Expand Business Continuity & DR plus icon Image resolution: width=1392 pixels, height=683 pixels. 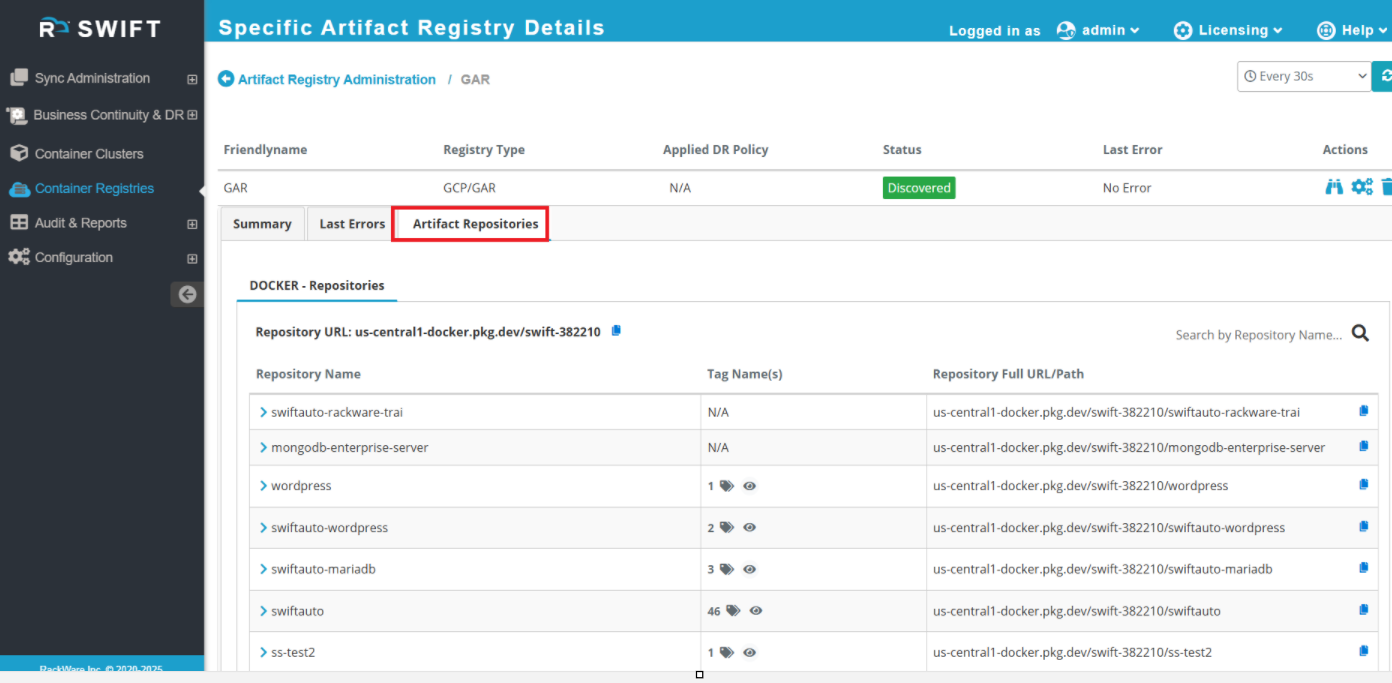pyautogui.click(x=192, y=115)
